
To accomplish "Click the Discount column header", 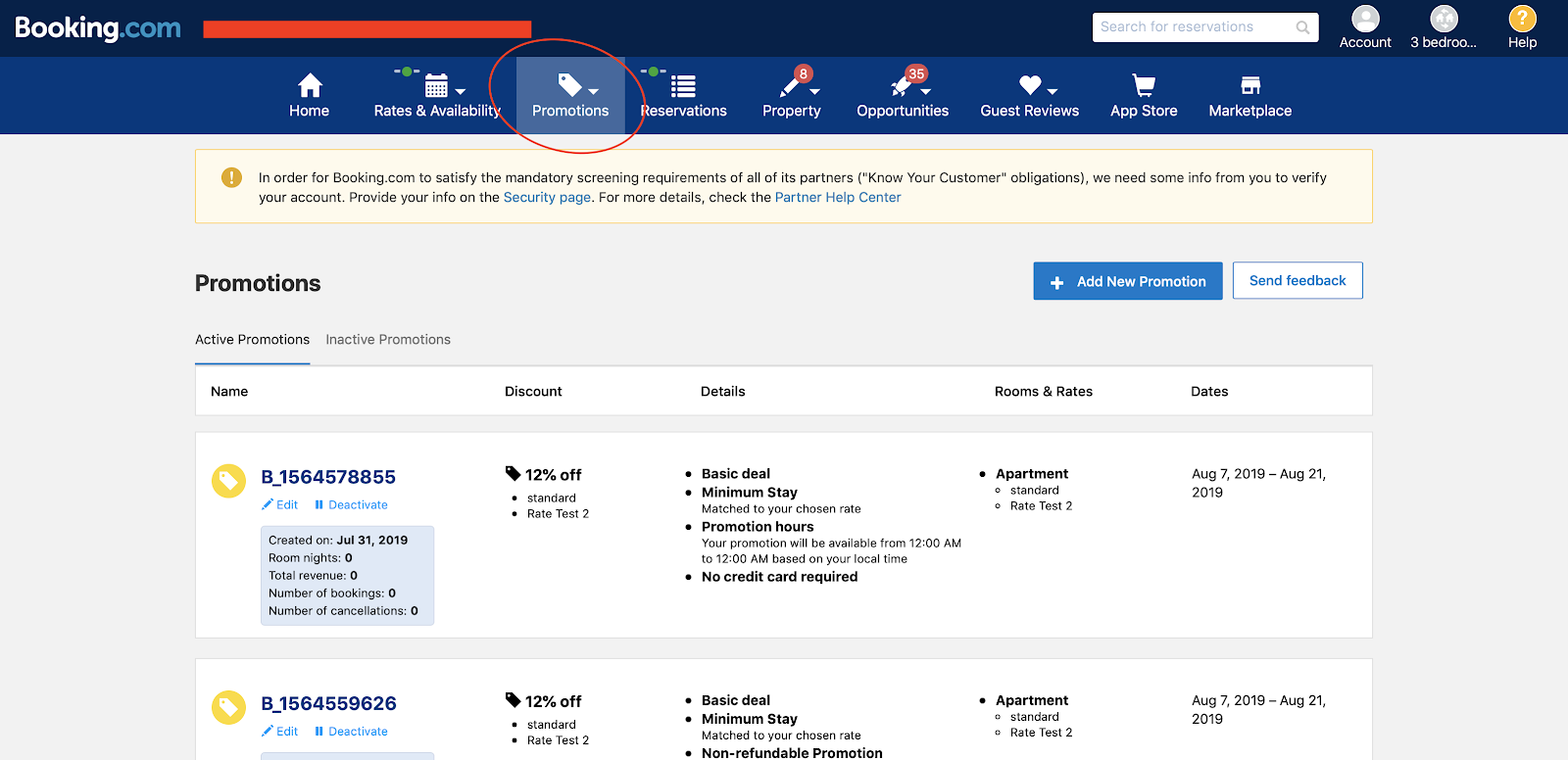I will 533,391.
